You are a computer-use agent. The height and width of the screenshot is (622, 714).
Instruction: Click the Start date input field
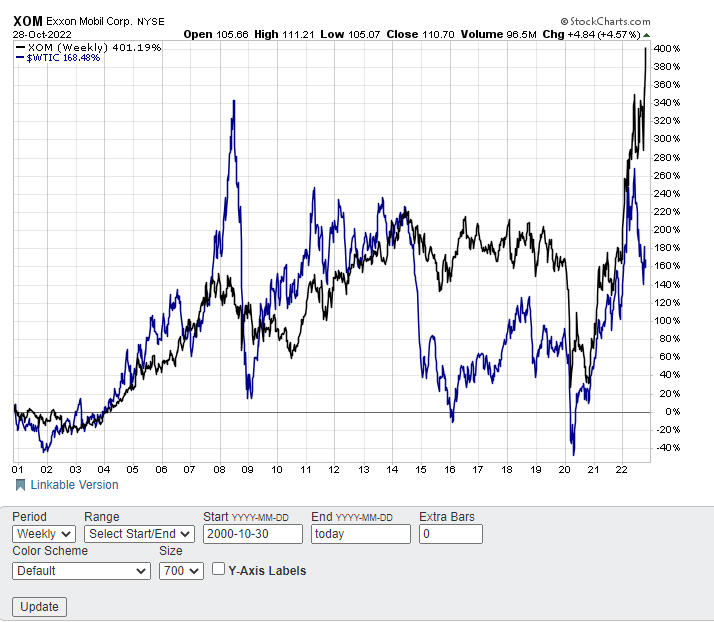tap(253, 534)
